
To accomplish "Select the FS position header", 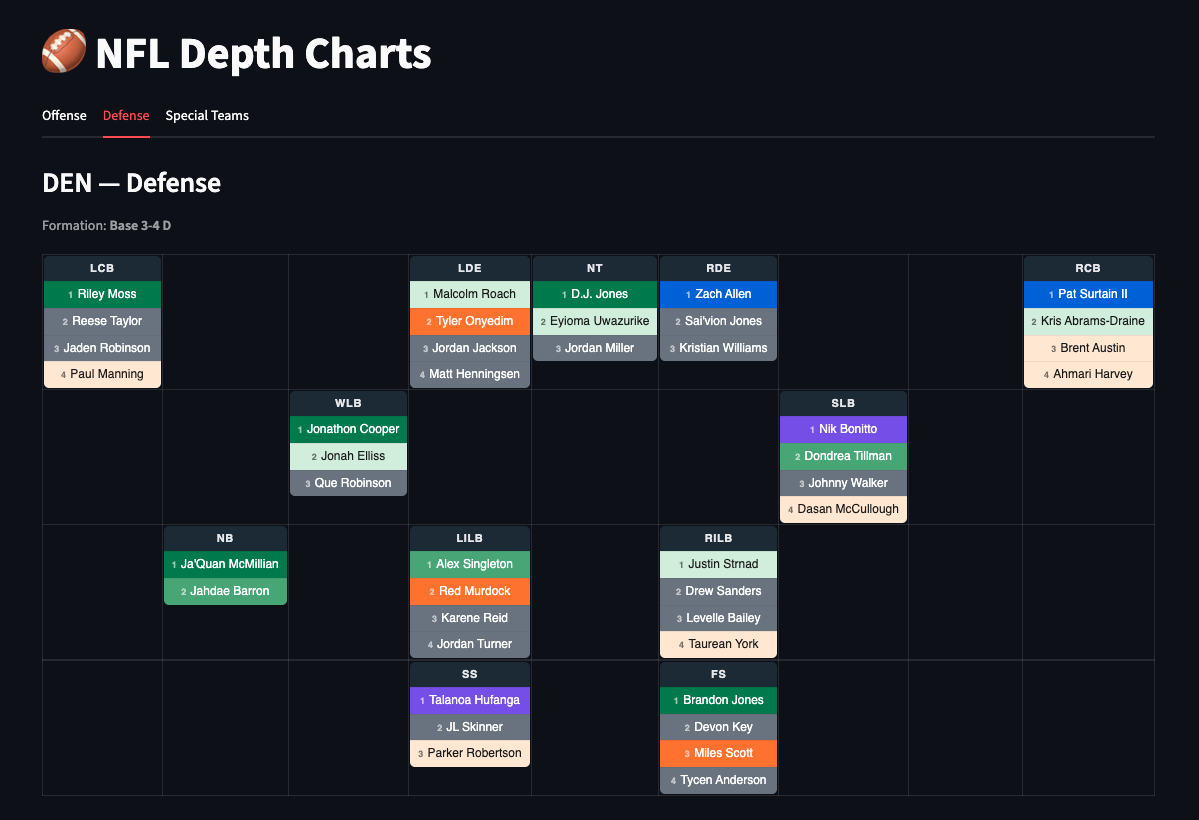I will click(718, 675).
